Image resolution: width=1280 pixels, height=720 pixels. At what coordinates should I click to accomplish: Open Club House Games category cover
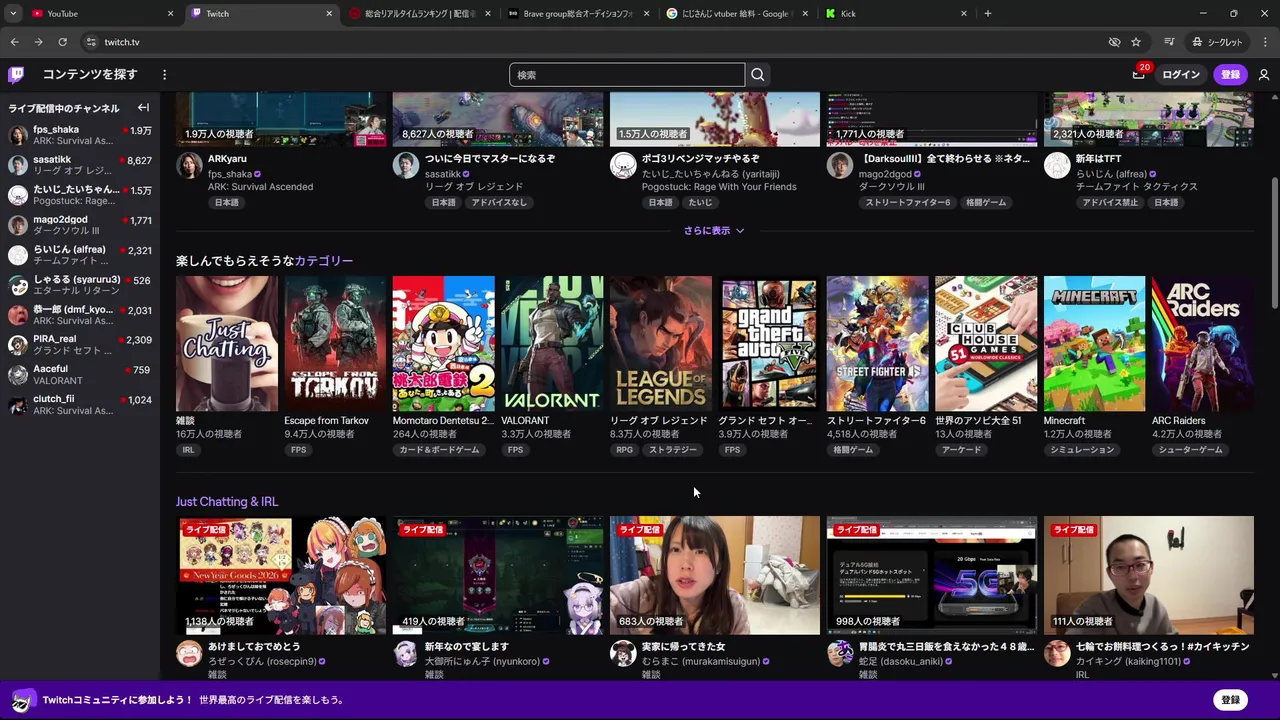click(986, 344)
